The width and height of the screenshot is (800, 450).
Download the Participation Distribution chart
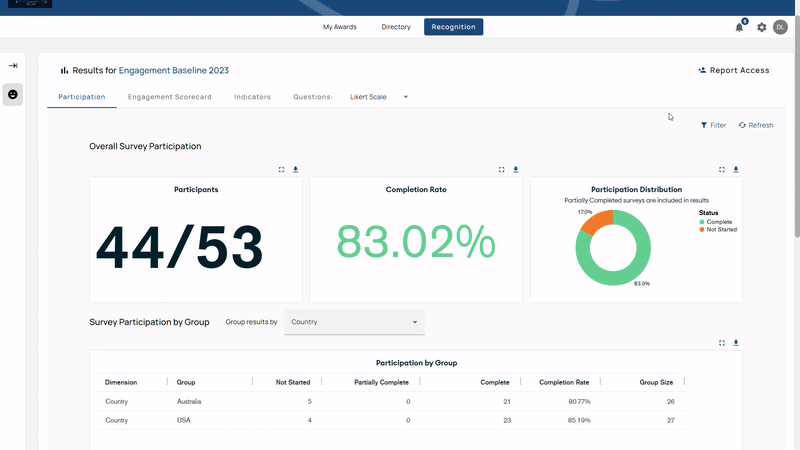(x=736, y=169)
